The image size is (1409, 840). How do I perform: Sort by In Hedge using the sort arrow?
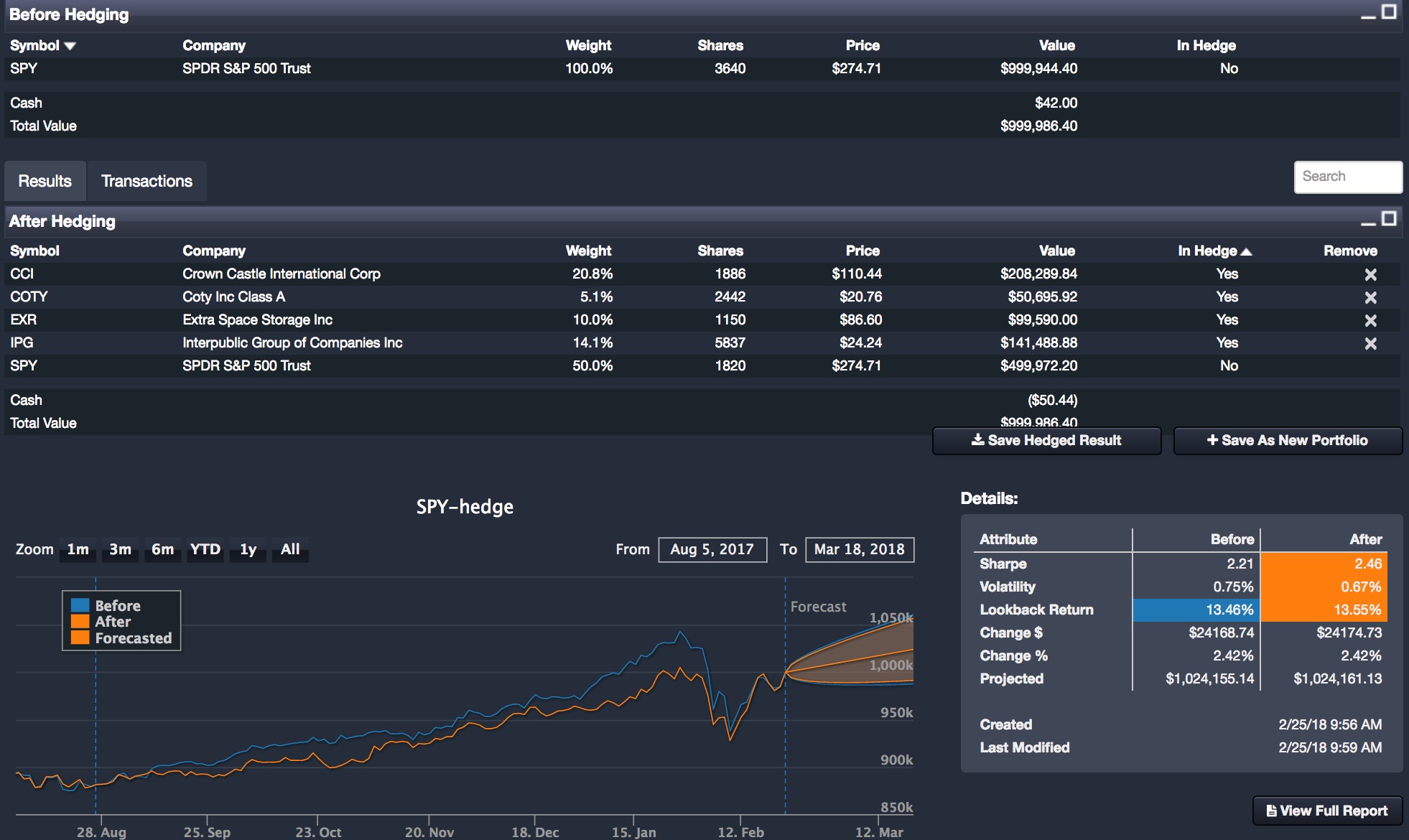[1247, 251]
